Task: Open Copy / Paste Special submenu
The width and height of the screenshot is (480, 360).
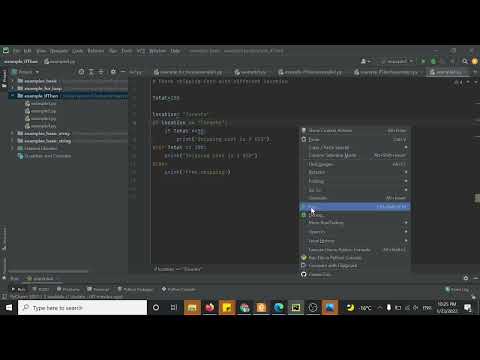Action: click(x=355, y=147)
